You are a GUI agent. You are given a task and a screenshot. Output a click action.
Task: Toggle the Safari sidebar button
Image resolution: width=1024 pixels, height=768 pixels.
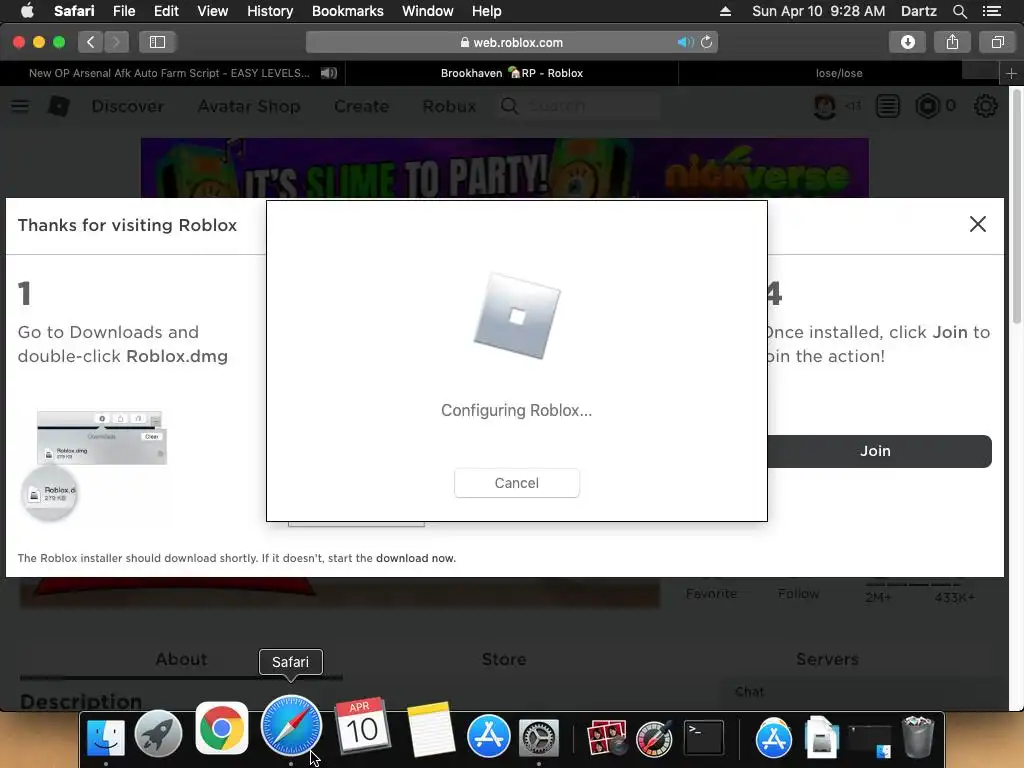pyautogui.click(x=157, y=42)
